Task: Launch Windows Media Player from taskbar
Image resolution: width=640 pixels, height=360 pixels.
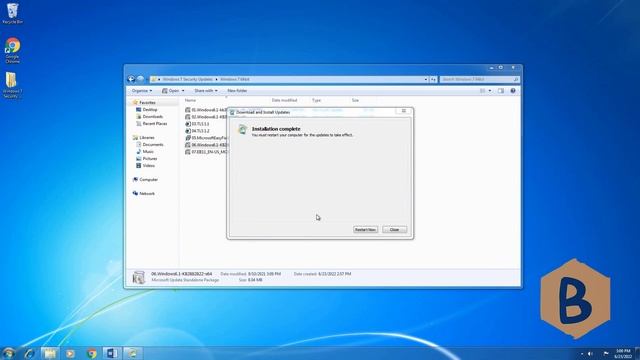Action: pos(70,353)
